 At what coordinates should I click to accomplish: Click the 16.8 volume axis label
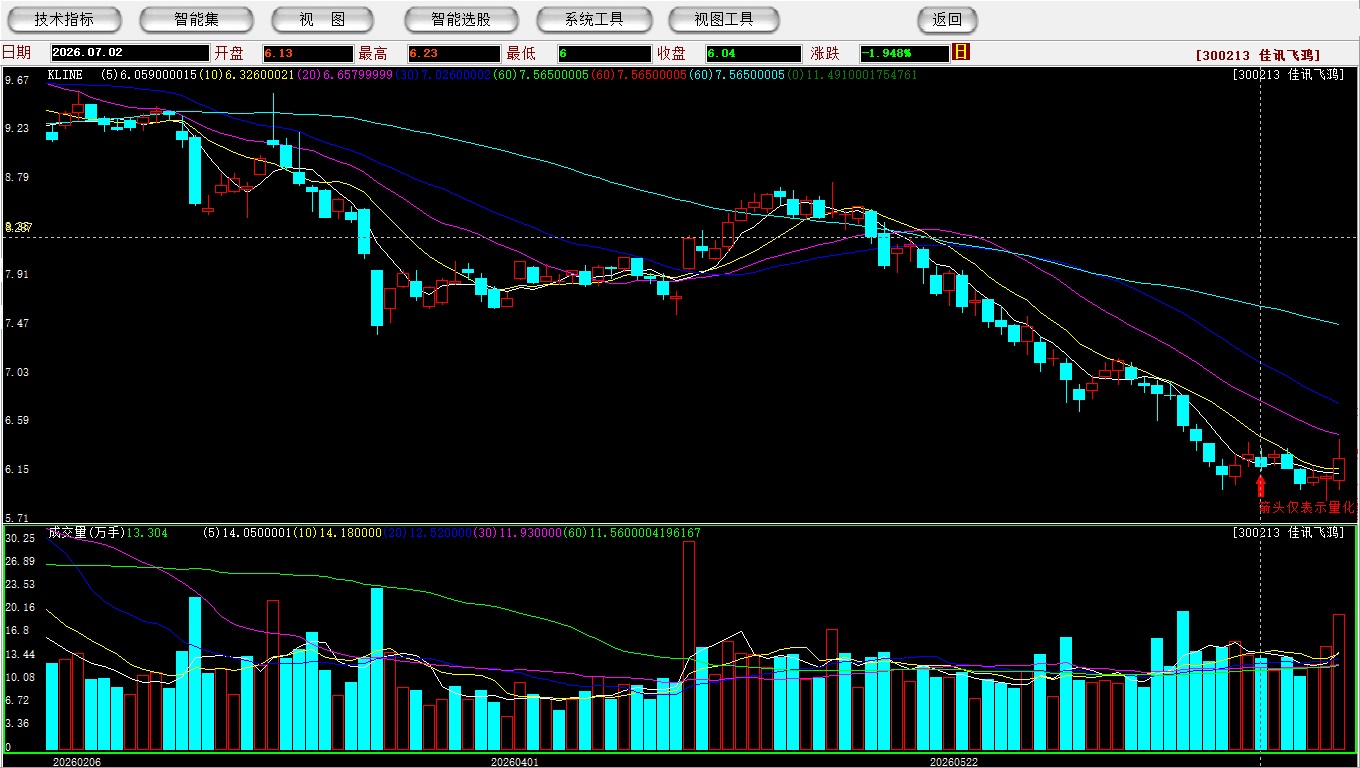point(19,631)
